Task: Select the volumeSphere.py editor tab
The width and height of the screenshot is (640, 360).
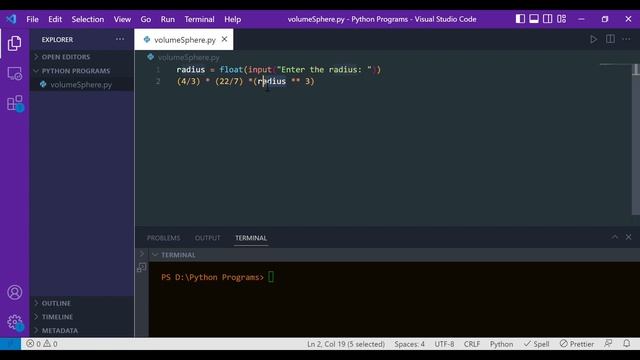Action: click(184, 40)
